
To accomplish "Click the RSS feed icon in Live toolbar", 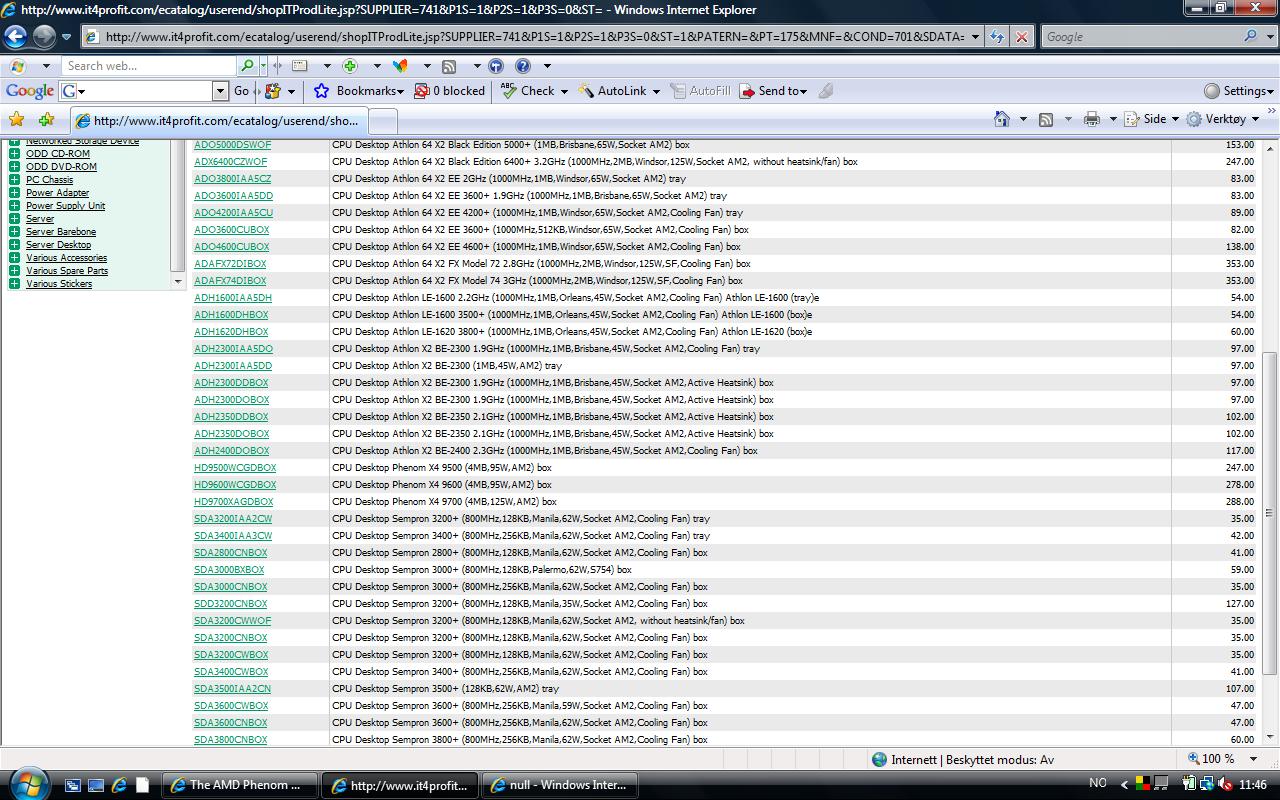I will point(449,66).
